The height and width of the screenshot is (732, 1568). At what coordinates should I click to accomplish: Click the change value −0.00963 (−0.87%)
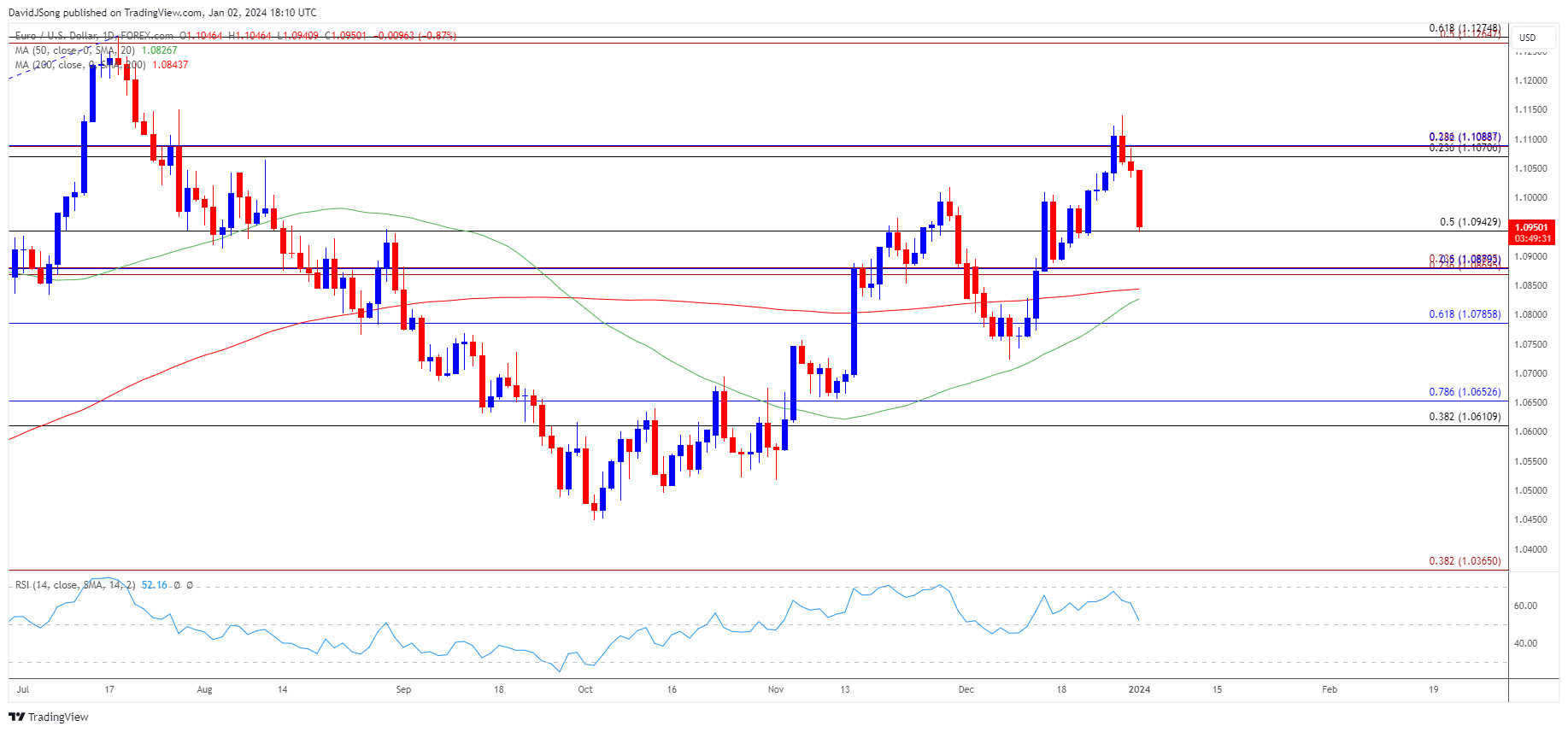416,36
